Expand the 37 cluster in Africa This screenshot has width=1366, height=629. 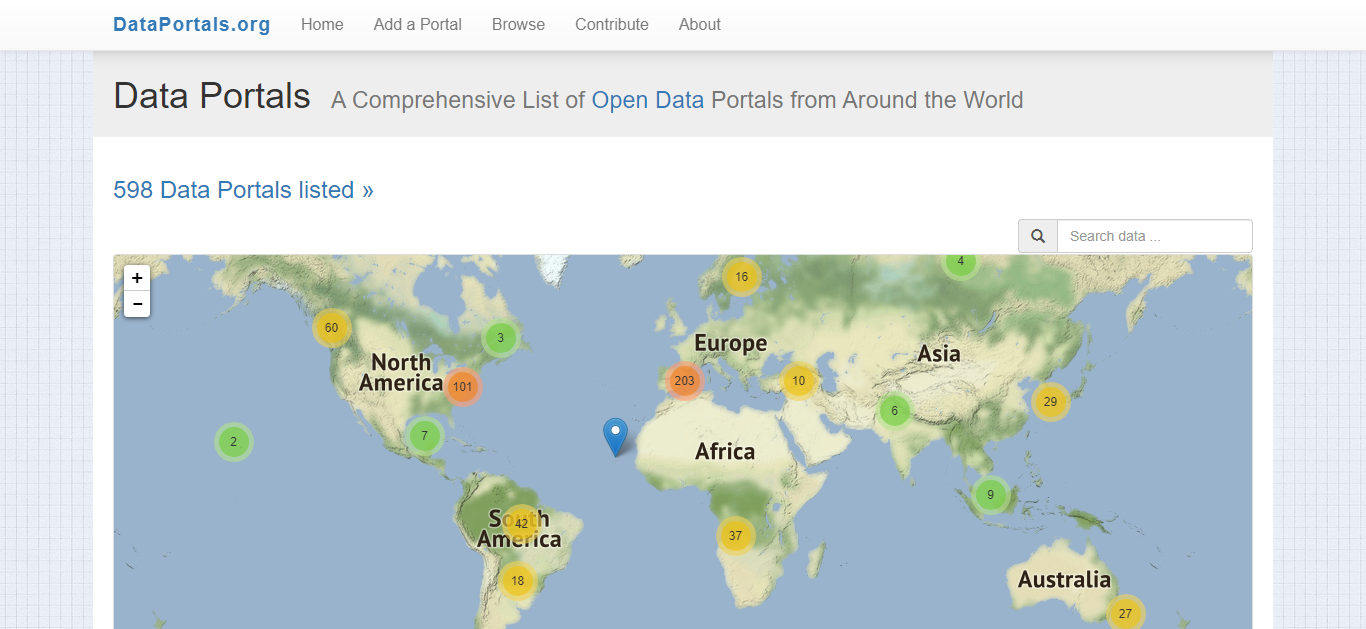click(735, 535)
